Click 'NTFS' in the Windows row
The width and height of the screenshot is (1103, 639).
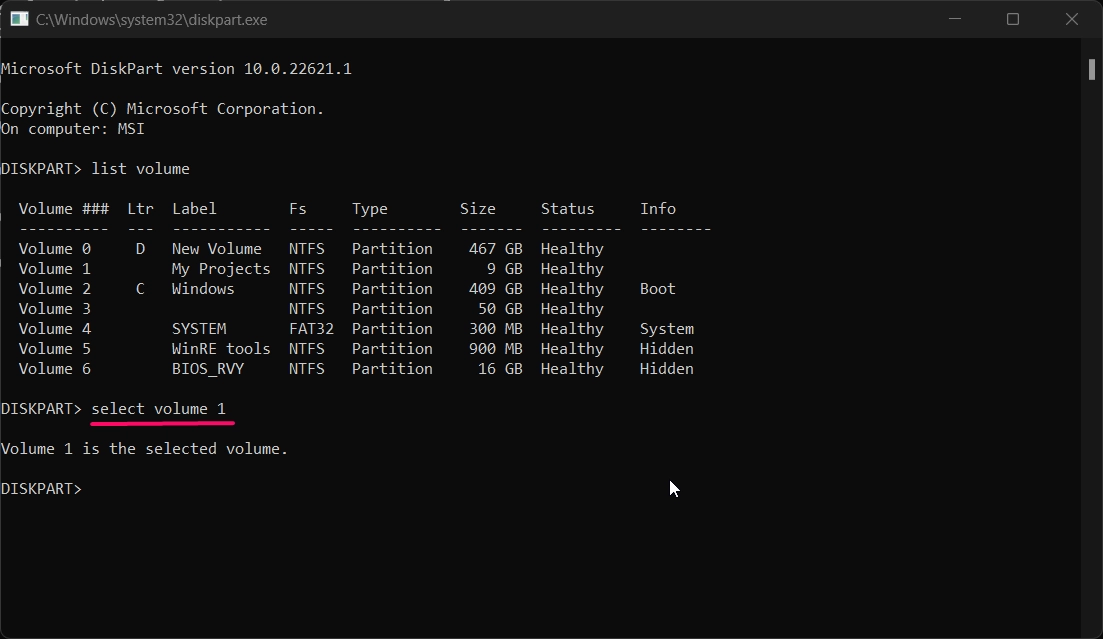[307, 289]
